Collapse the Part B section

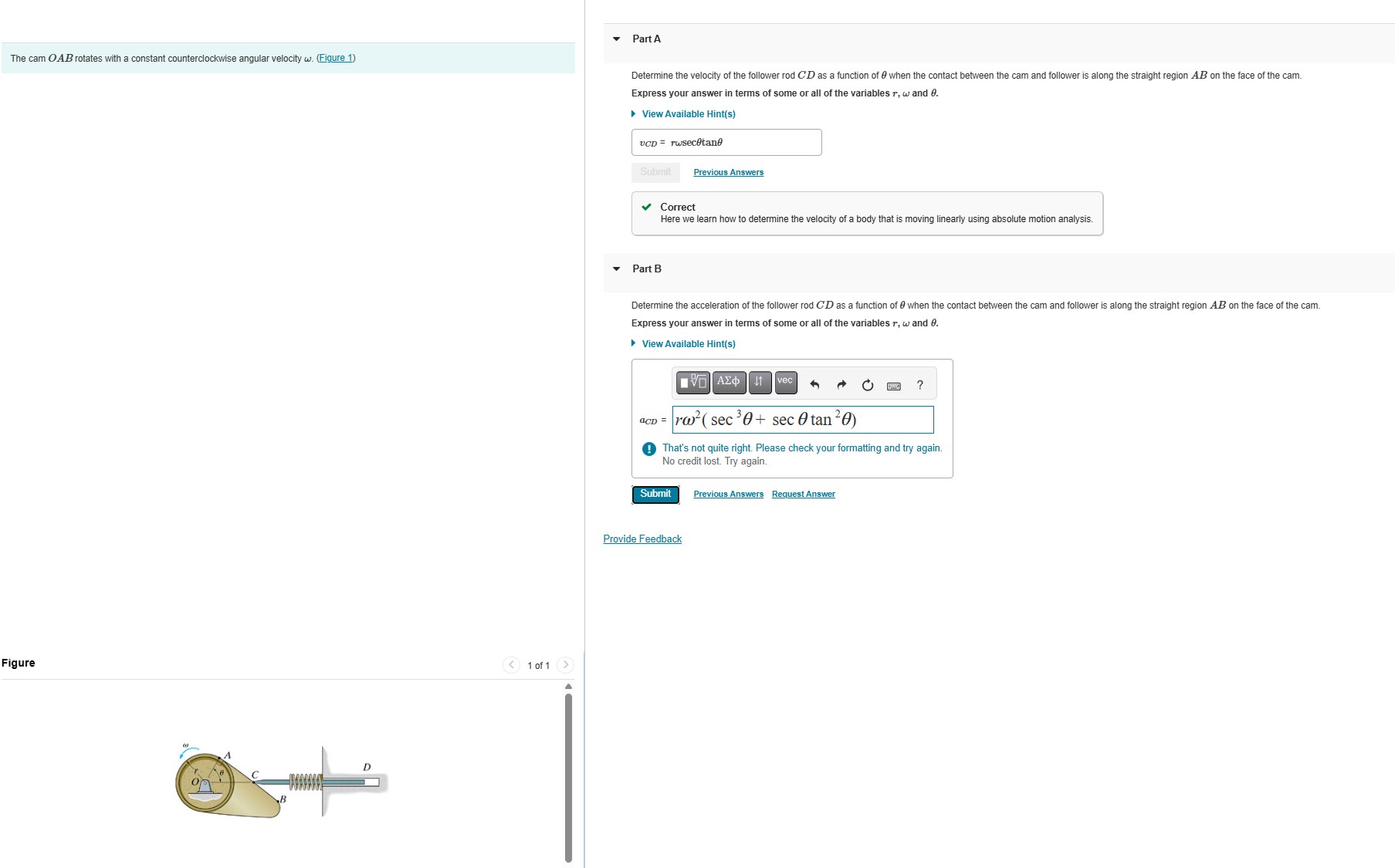tap(615, 269)
